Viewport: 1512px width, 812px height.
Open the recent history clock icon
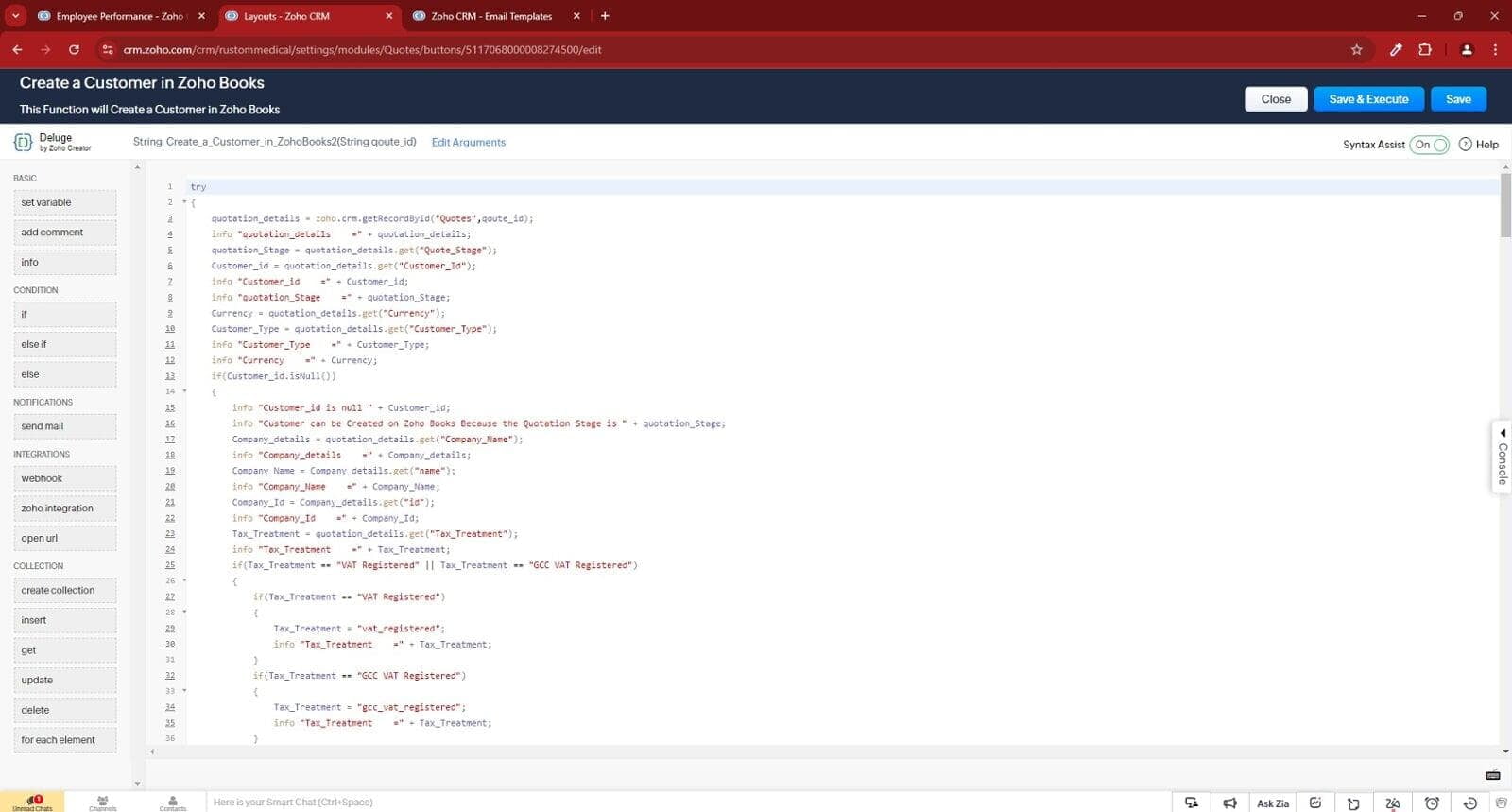1469,803
